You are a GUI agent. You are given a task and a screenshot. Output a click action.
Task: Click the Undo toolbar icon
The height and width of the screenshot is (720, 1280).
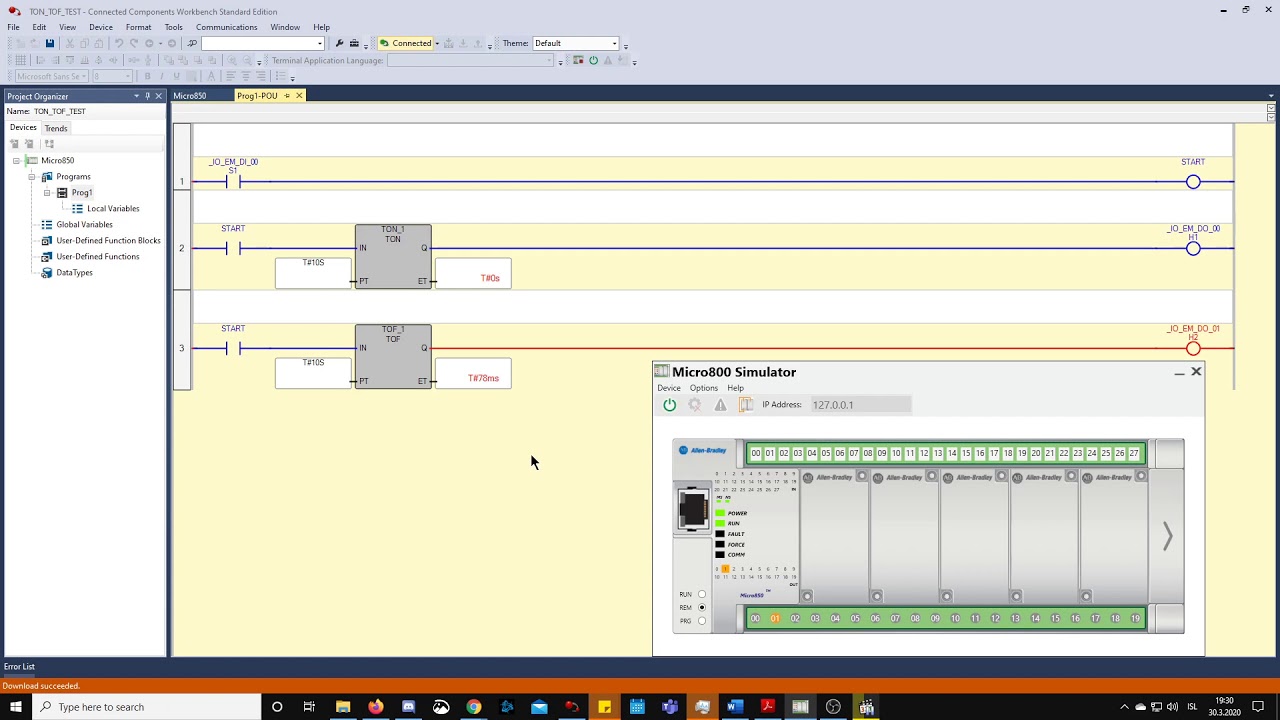point(119,43)
